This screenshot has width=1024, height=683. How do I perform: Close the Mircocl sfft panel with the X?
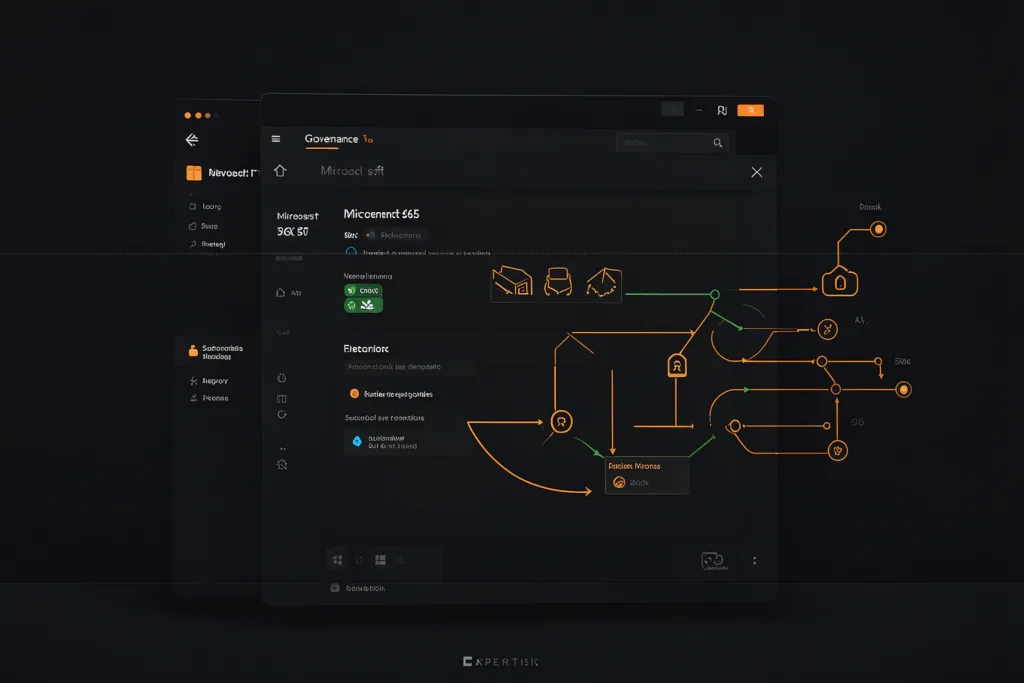pos(756,172)
